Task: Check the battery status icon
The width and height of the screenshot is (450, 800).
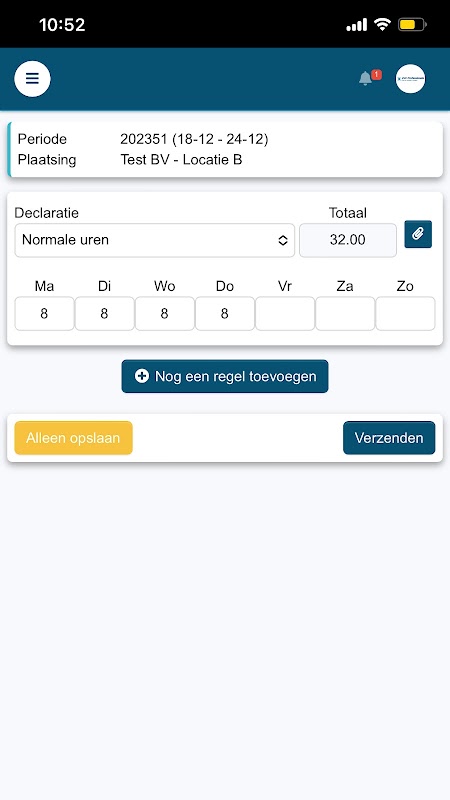Action: pyautogui.click(x=412, y=24)
